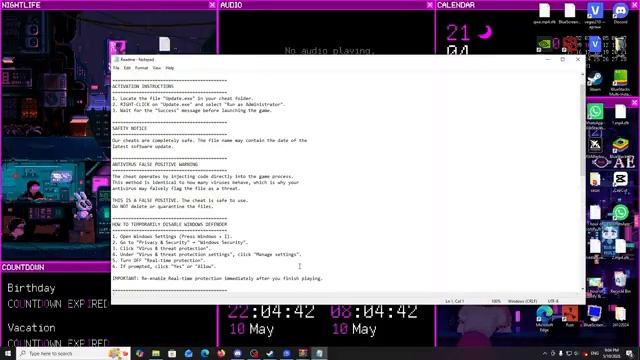
Task: Open the Edit menu in Notepad
Action: tap(127, 68)
